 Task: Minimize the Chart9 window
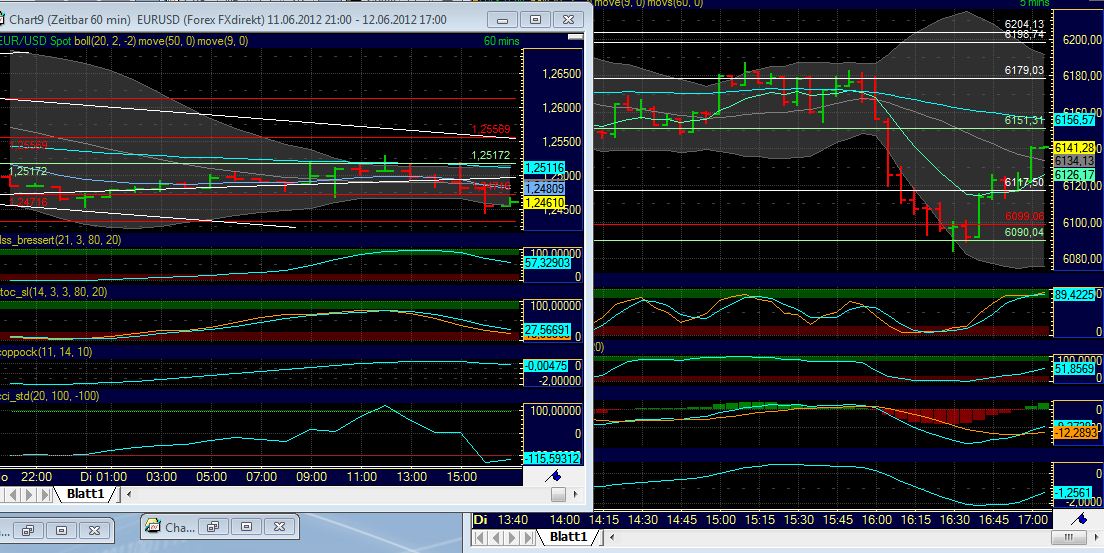503,20
